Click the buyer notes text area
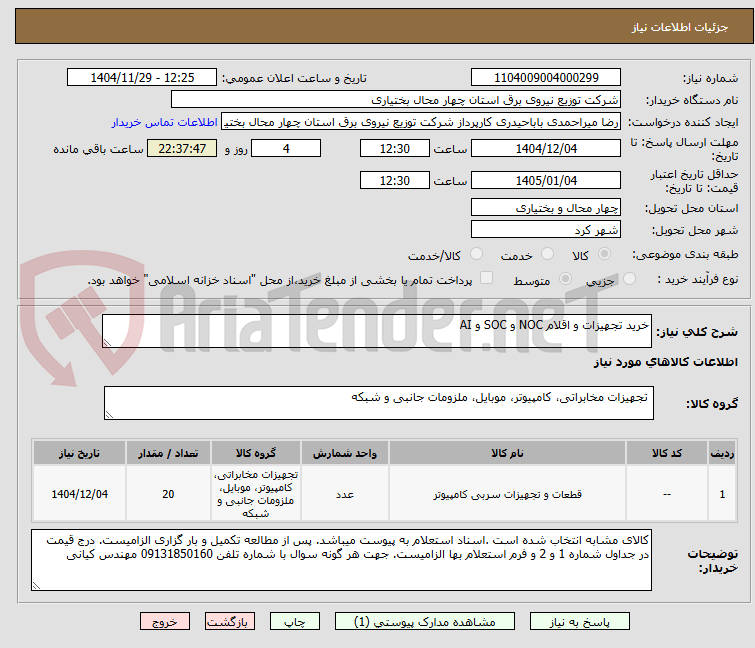This screenshot has width=755, height=648. pyautogui.click(x=341, y=560)
